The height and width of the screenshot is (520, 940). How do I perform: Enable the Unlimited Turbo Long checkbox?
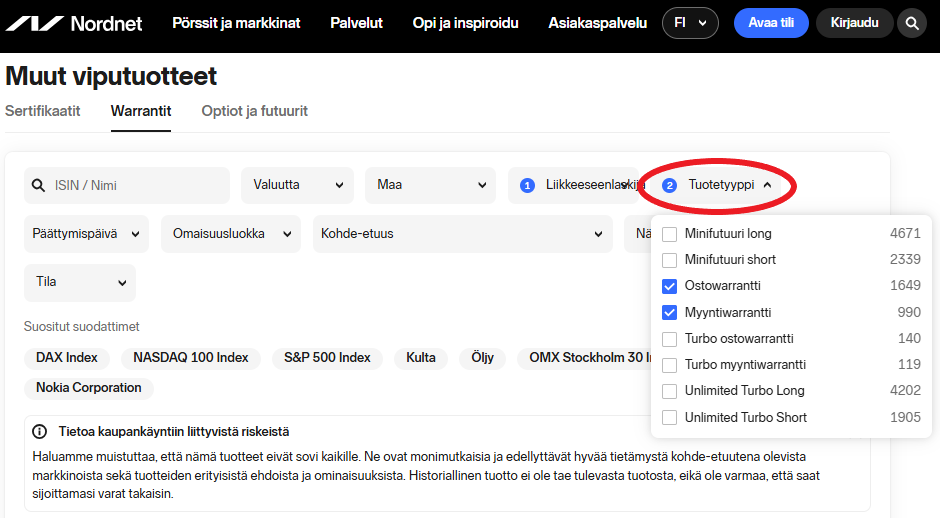(669, 391)
